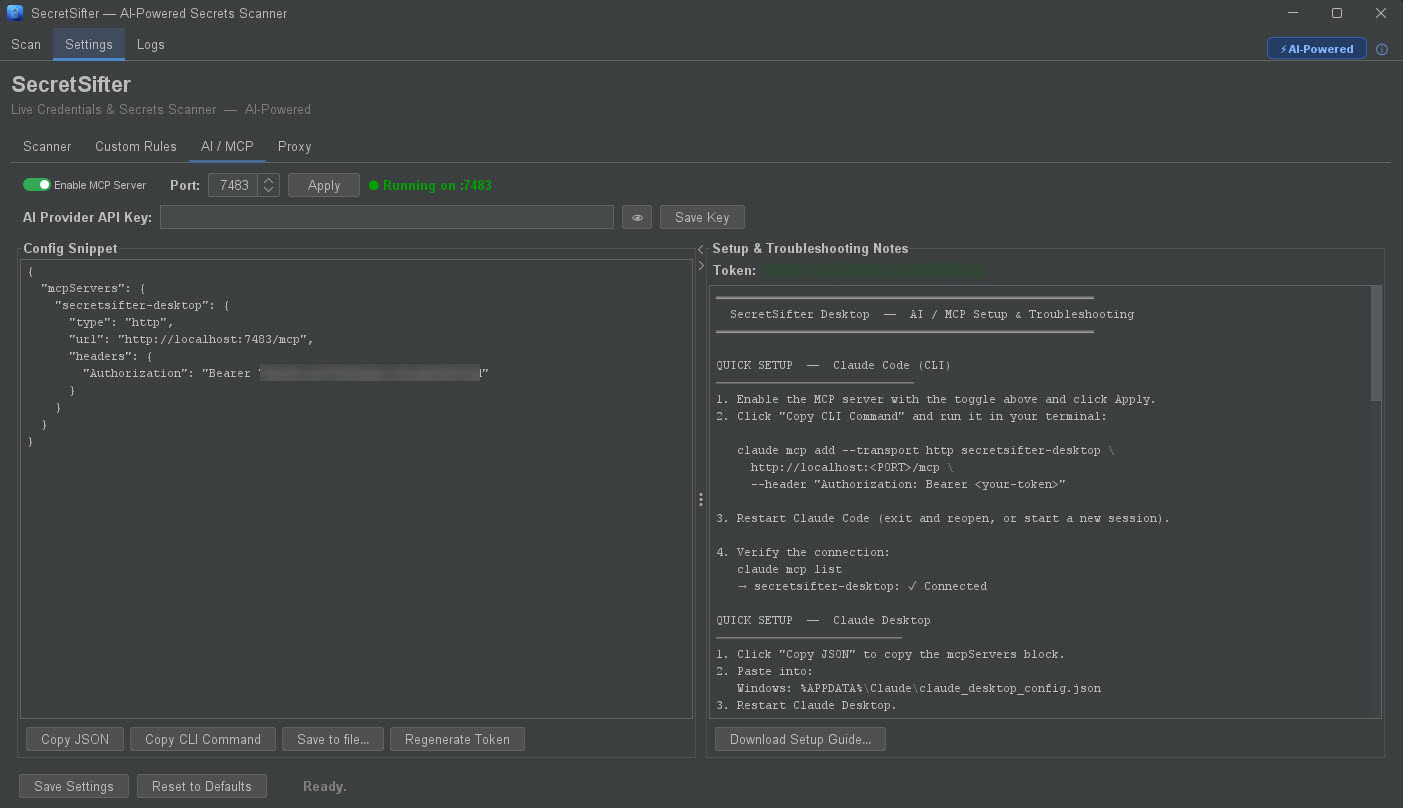Click the "claude mcp list" line in notes
1403x808 pixels.
pyautogui.click(x=789, y=569)
